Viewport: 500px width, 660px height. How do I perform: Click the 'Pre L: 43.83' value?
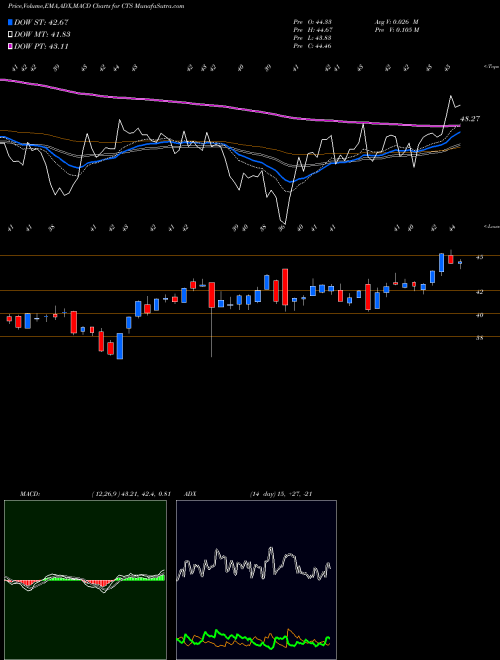[x=312, y=38]
